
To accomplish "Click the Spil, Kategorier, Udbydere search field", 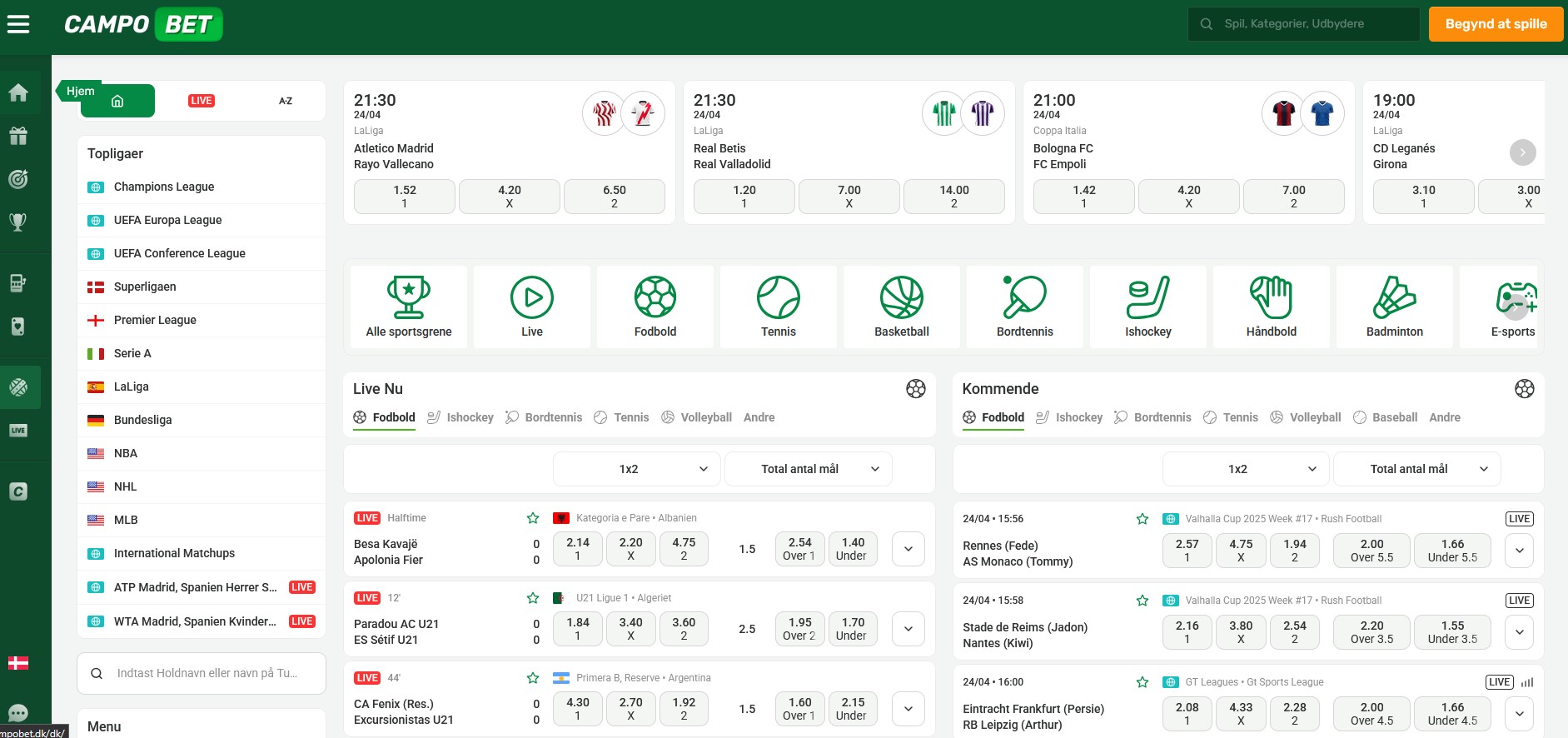I will coord(1304,24).
